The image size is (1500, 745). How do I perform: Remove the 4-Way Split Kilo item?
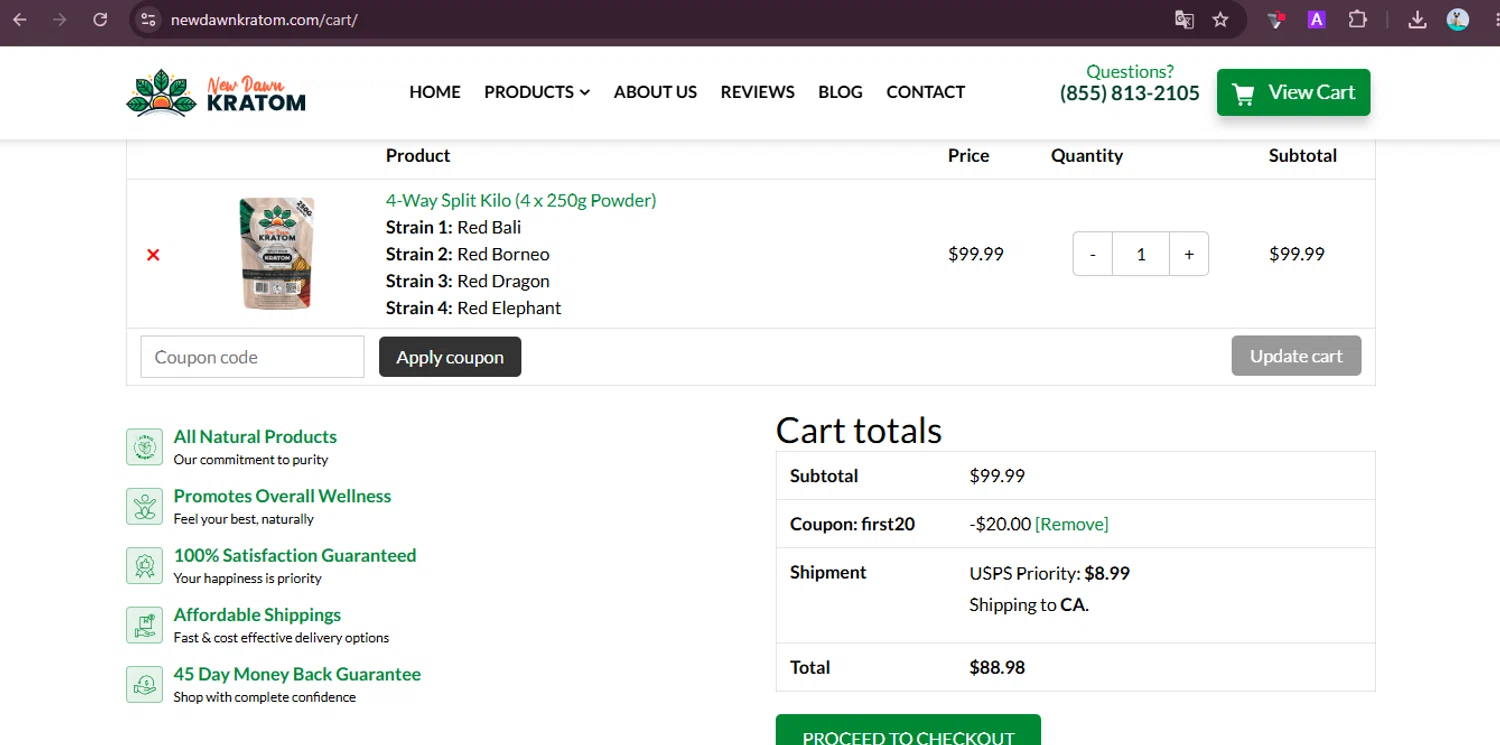pos(153,255)
